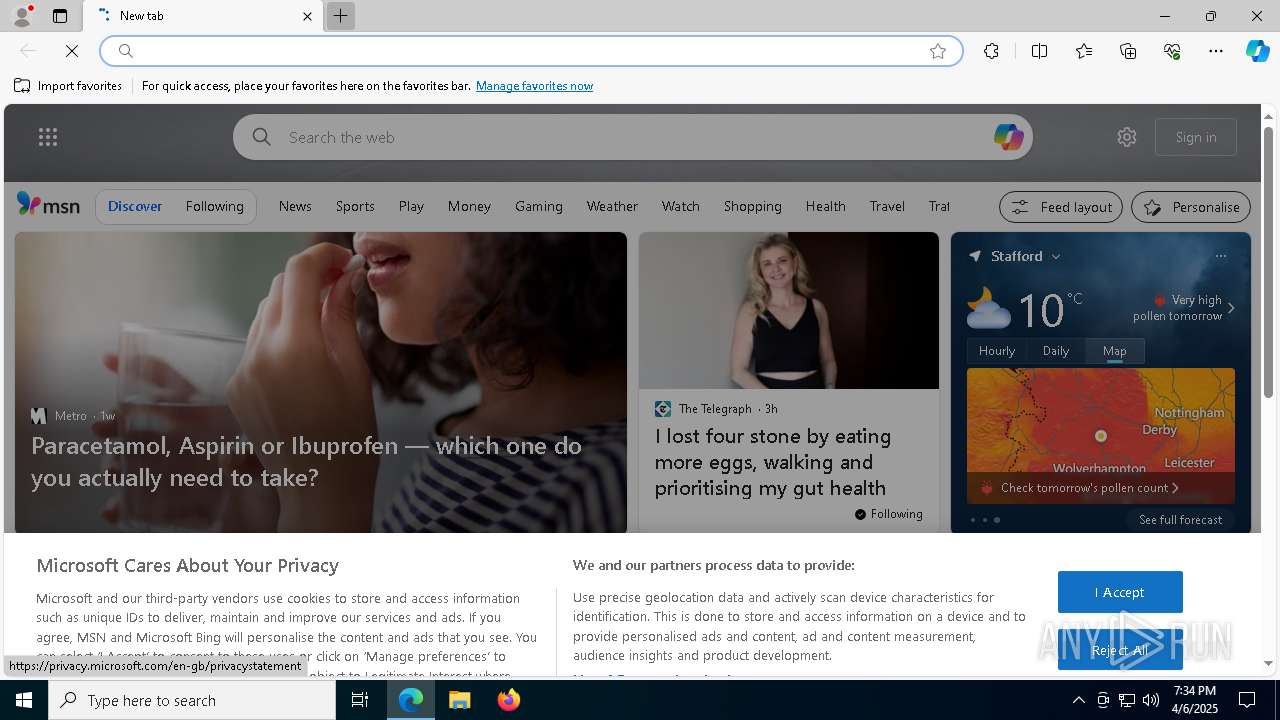Show hidden system tray icons
1280x720 pixels.
(1078, 700)
